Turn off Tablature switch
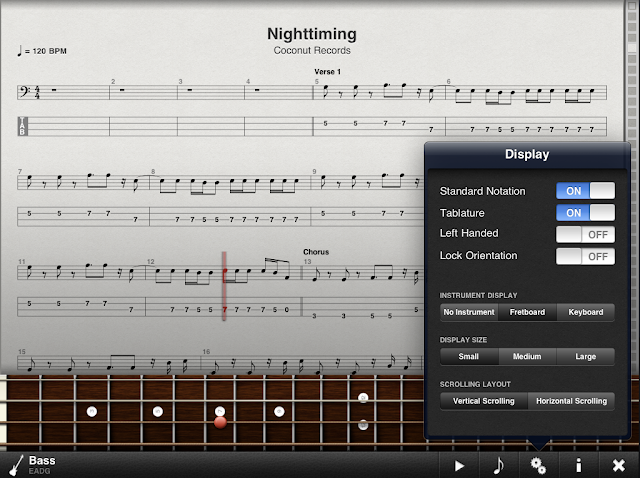This screenshot has width=640, height=478. click(x=585, y=213)
